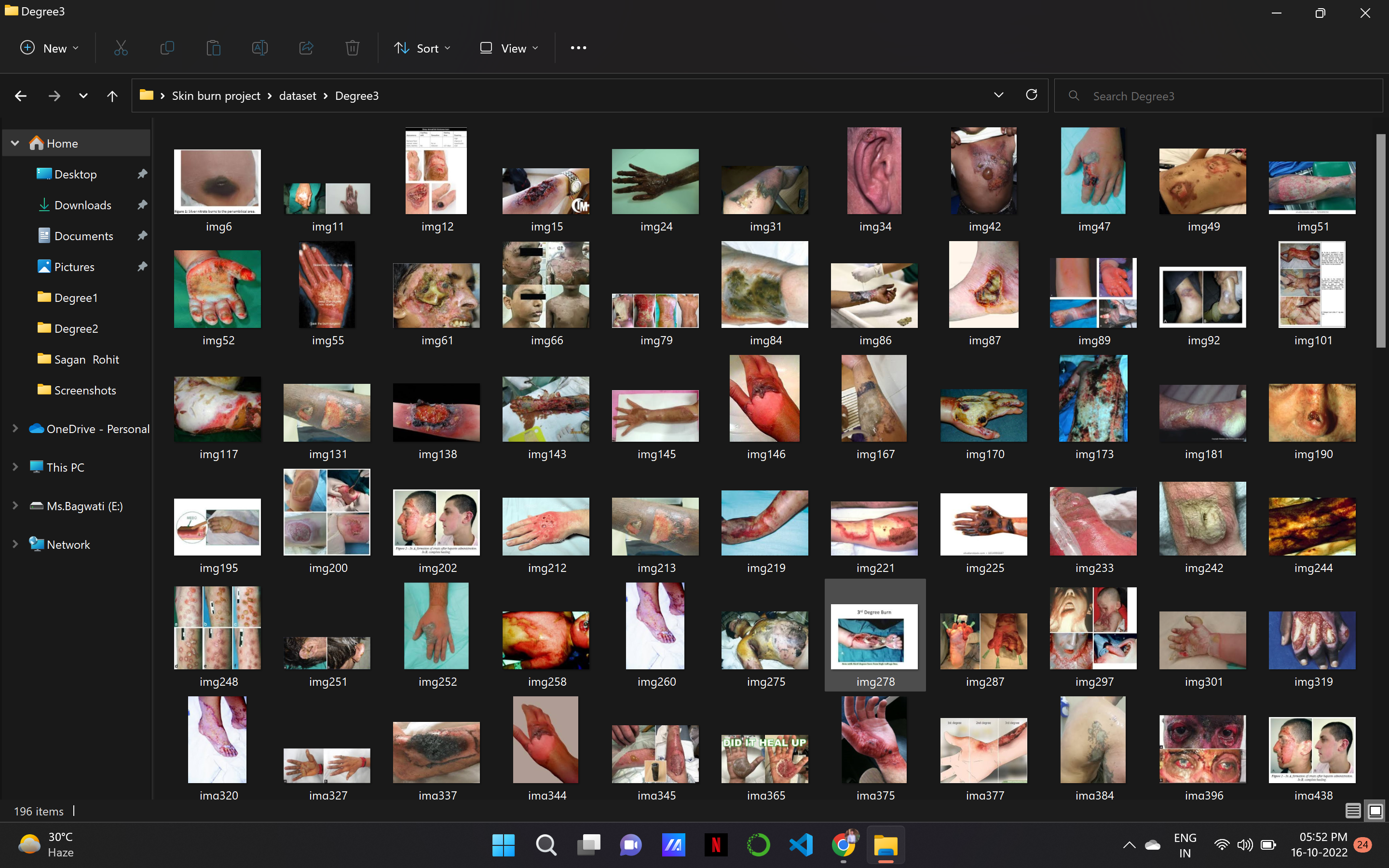Expand the This PC tree node
The width and height of the screenshot is (1389, 868).
[x=15, y=467]
